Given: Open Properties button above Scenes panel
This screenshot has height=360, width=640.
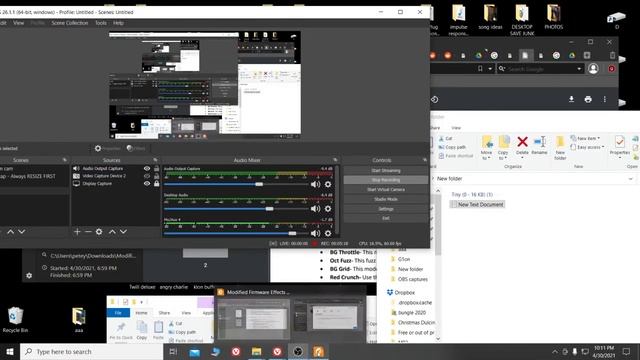Looking at the screenshot, I should pos(108,149).
